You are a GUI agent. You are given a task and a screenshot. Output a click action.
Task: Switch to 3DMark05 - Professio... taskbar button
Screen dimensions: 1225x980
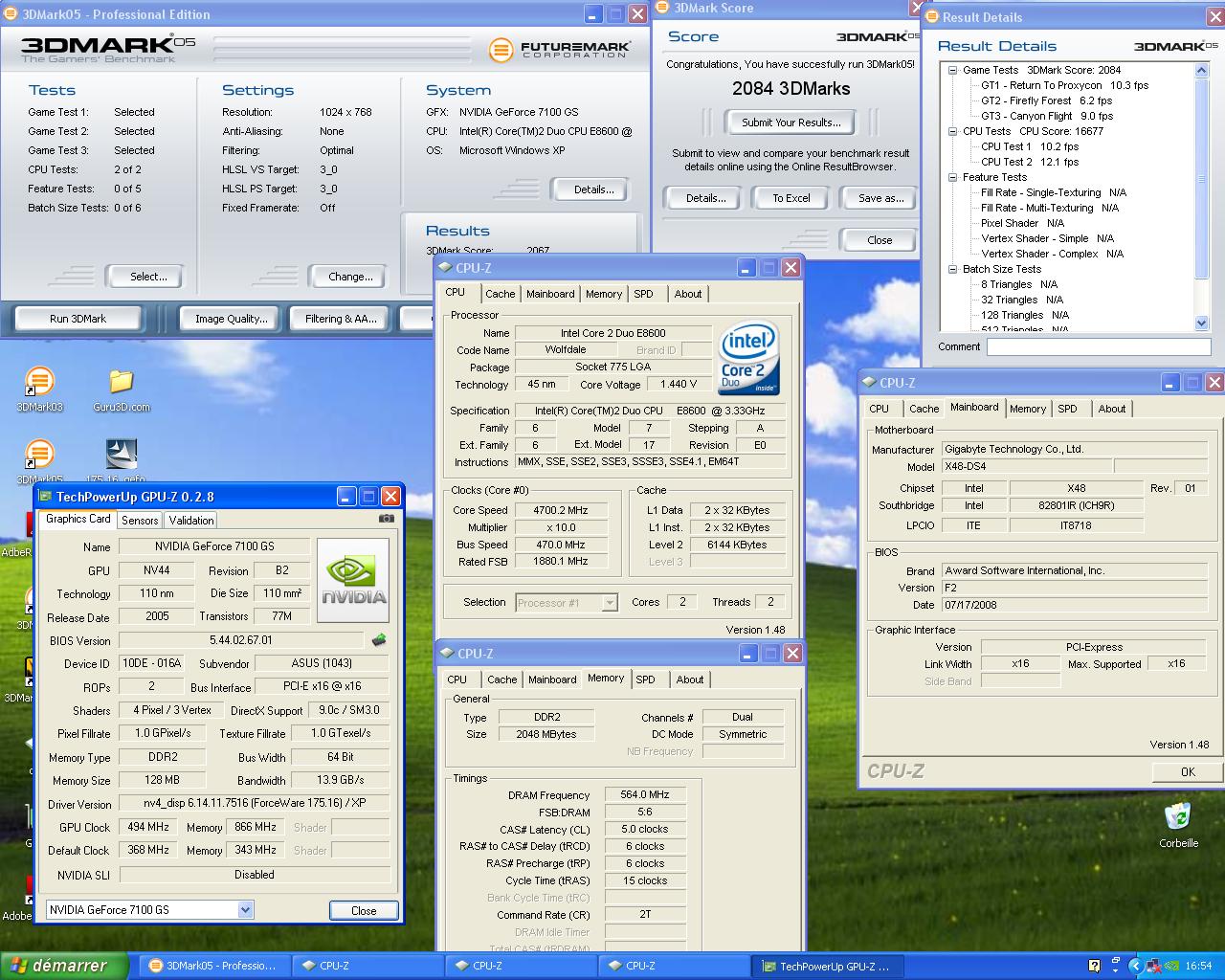(214, 966)
